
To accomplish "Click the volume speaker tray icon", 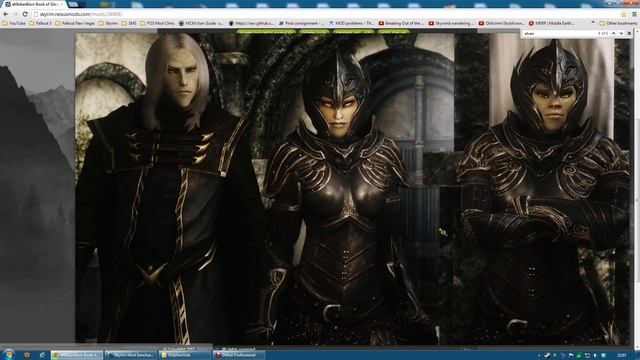I will [595, 356].
